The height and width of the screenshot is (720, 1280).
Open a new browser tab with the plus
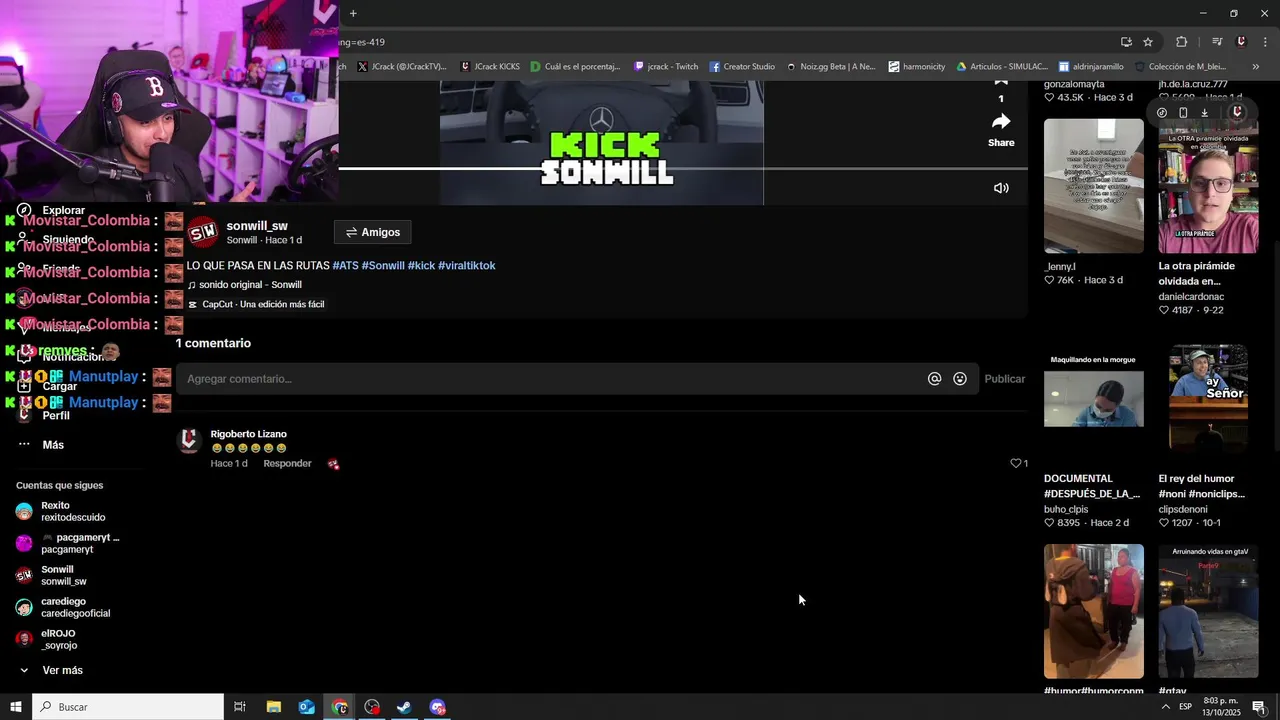[x=353, y=13]
